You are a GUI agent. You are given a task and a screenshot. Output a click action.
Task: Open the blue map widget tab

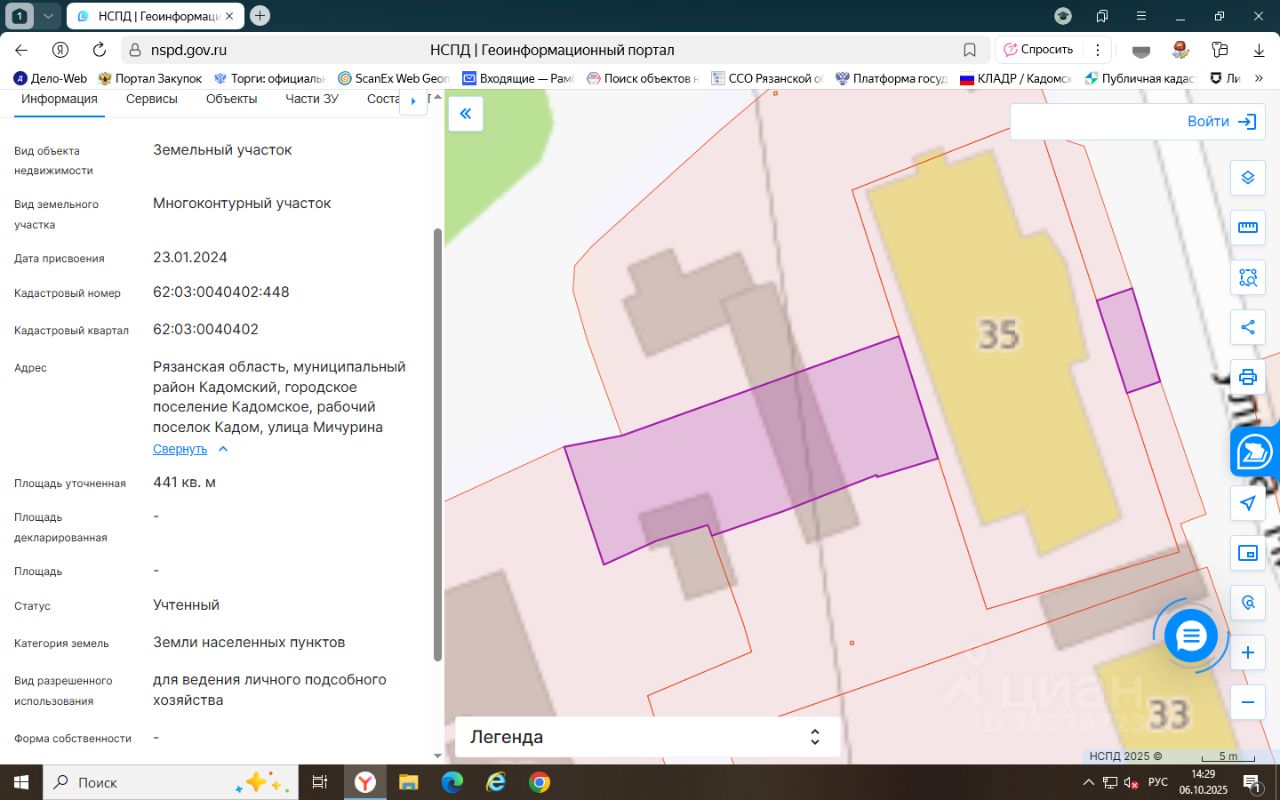click(1255, 452)
